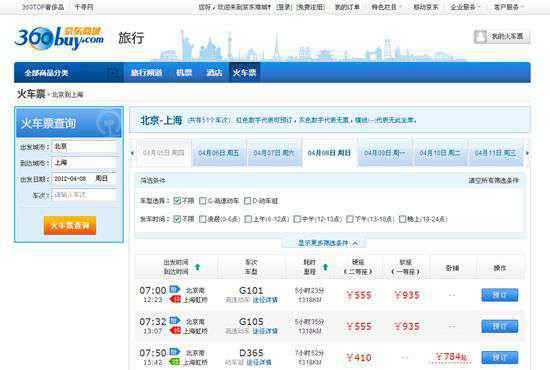Click into 出发城市 field showing 北京
Screen dimensions: 550x370
tap(85, 147)
